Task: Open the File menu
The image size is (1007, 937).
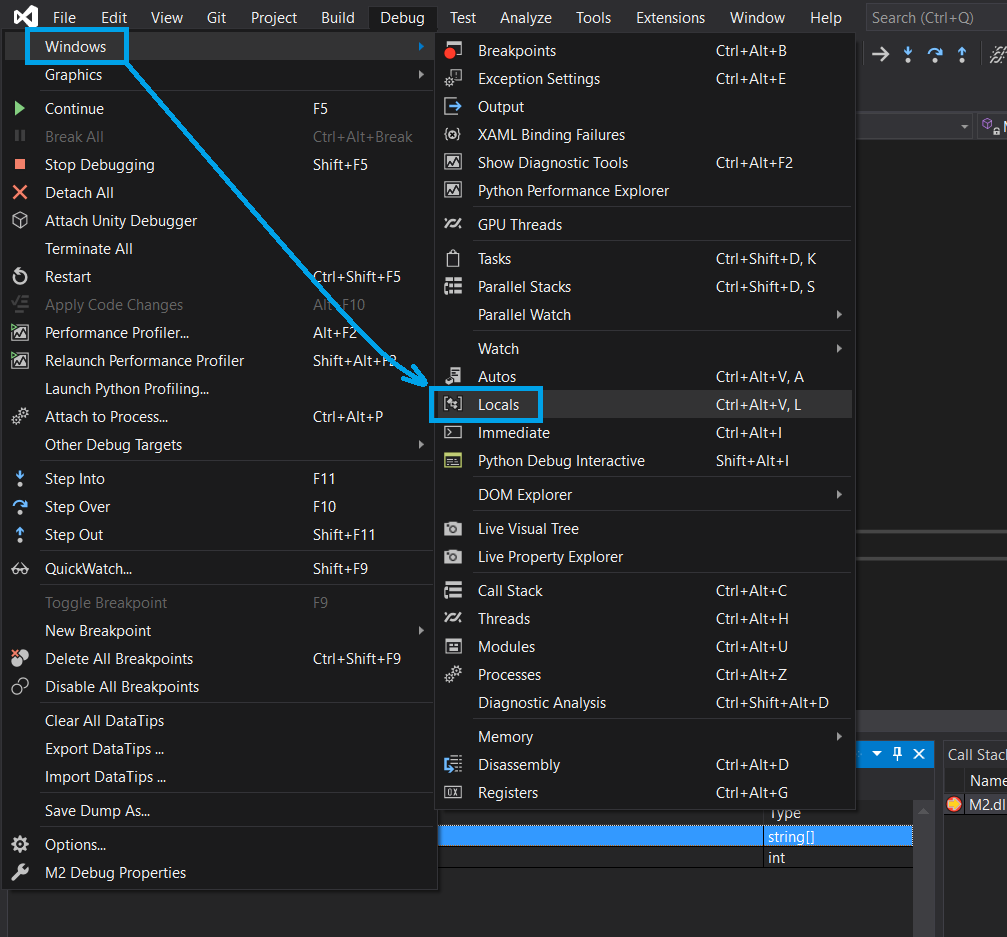Action: [x=64, y=17]
